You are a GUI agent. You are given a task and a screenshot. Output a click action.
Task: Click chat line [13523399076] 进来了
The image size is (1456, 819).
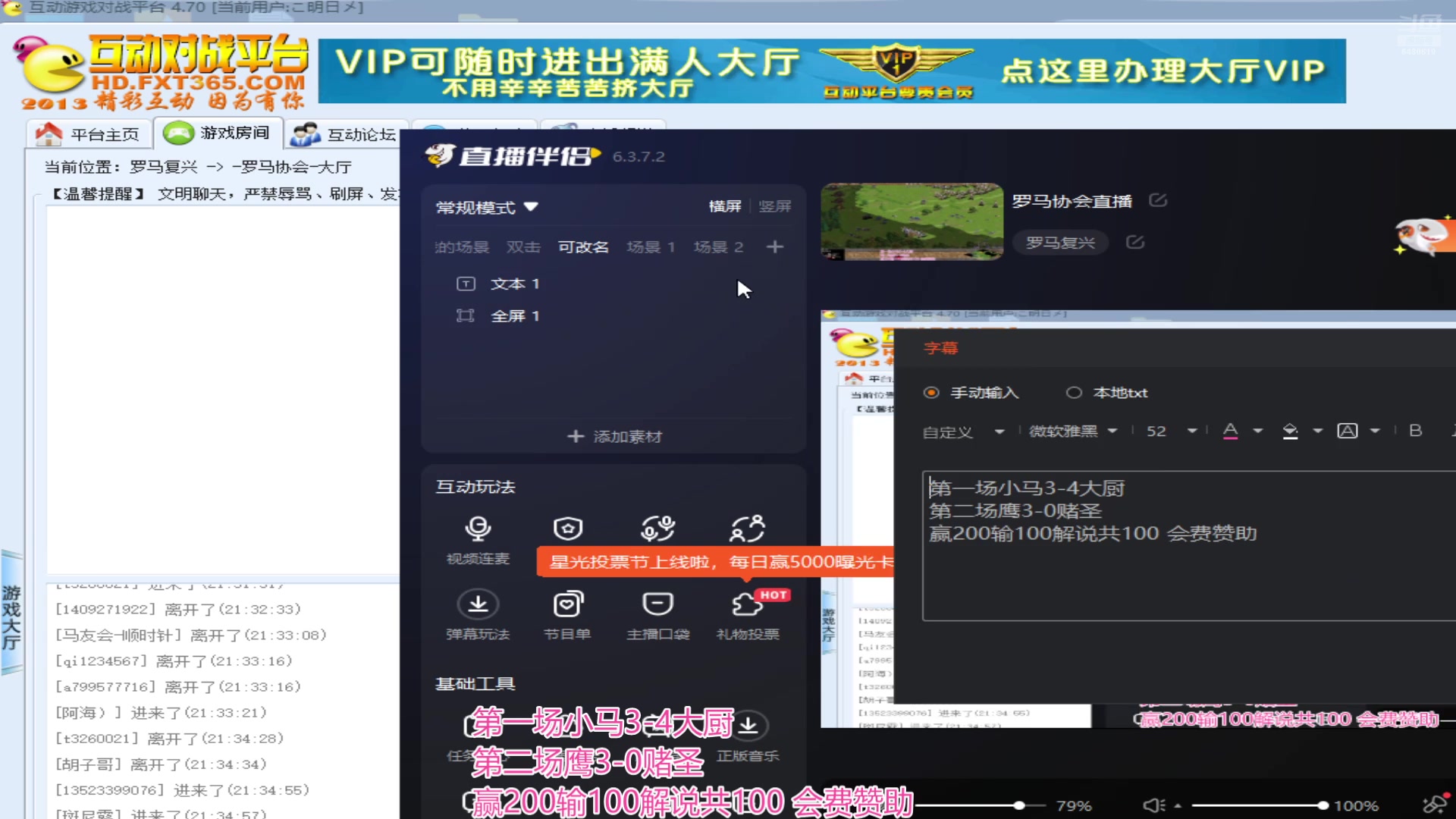(x=182, y=790)
